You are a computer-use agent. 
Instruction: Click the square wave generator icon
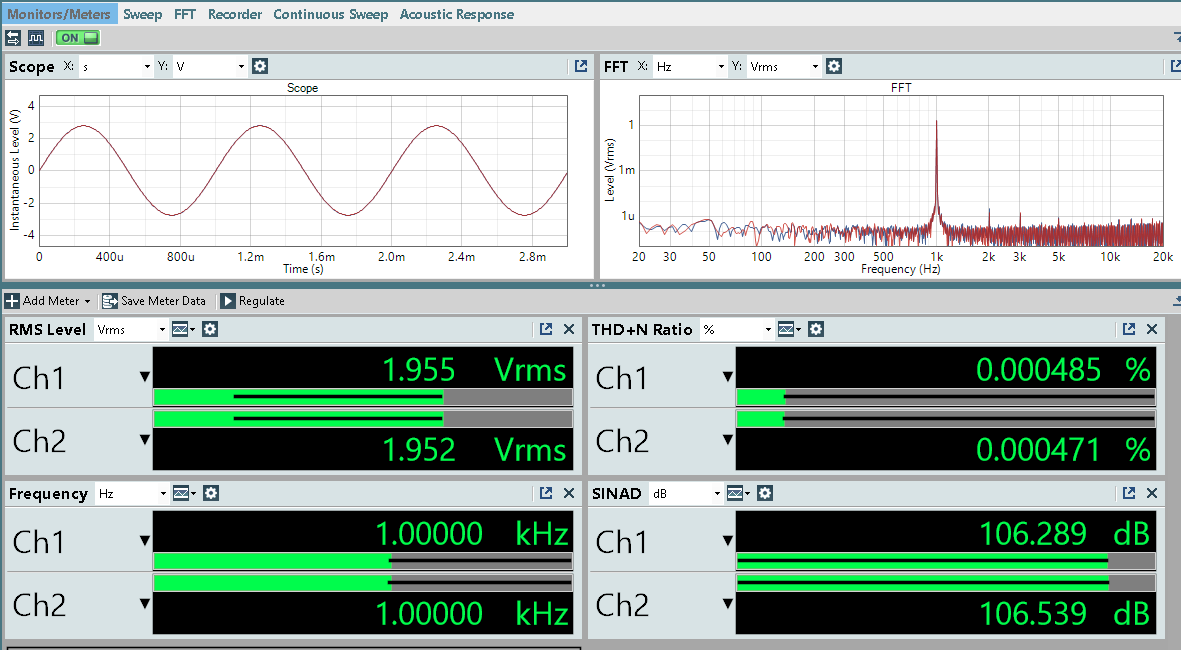(x=36, y=38)
